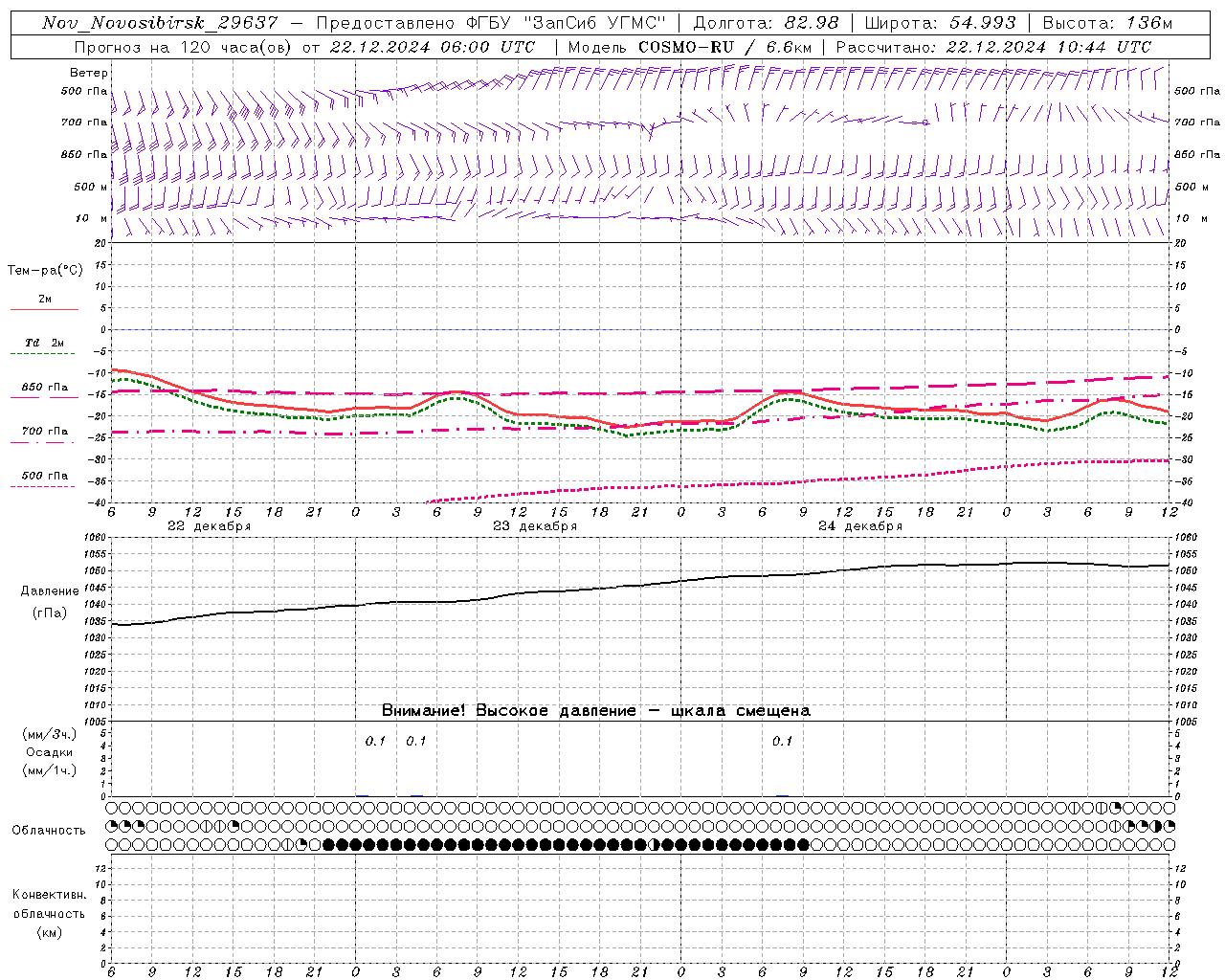Select the 'Широта: 54.993' header value
This screenshot has height=980, width=1225.
tap(940, 24)
